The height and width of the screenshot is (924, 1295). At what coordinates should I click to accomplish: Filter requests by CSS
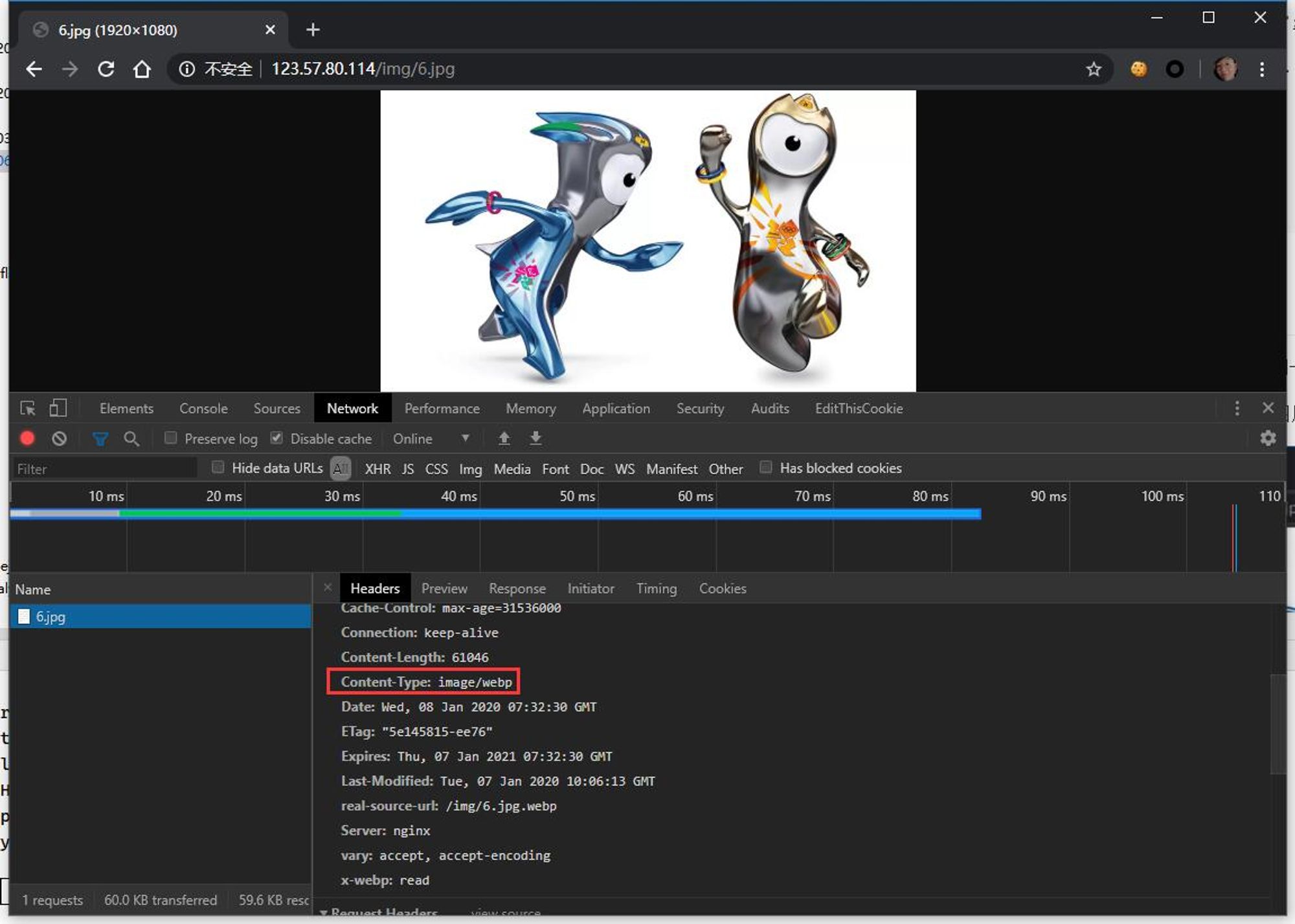pyautogui.click(x=436, y=469)
